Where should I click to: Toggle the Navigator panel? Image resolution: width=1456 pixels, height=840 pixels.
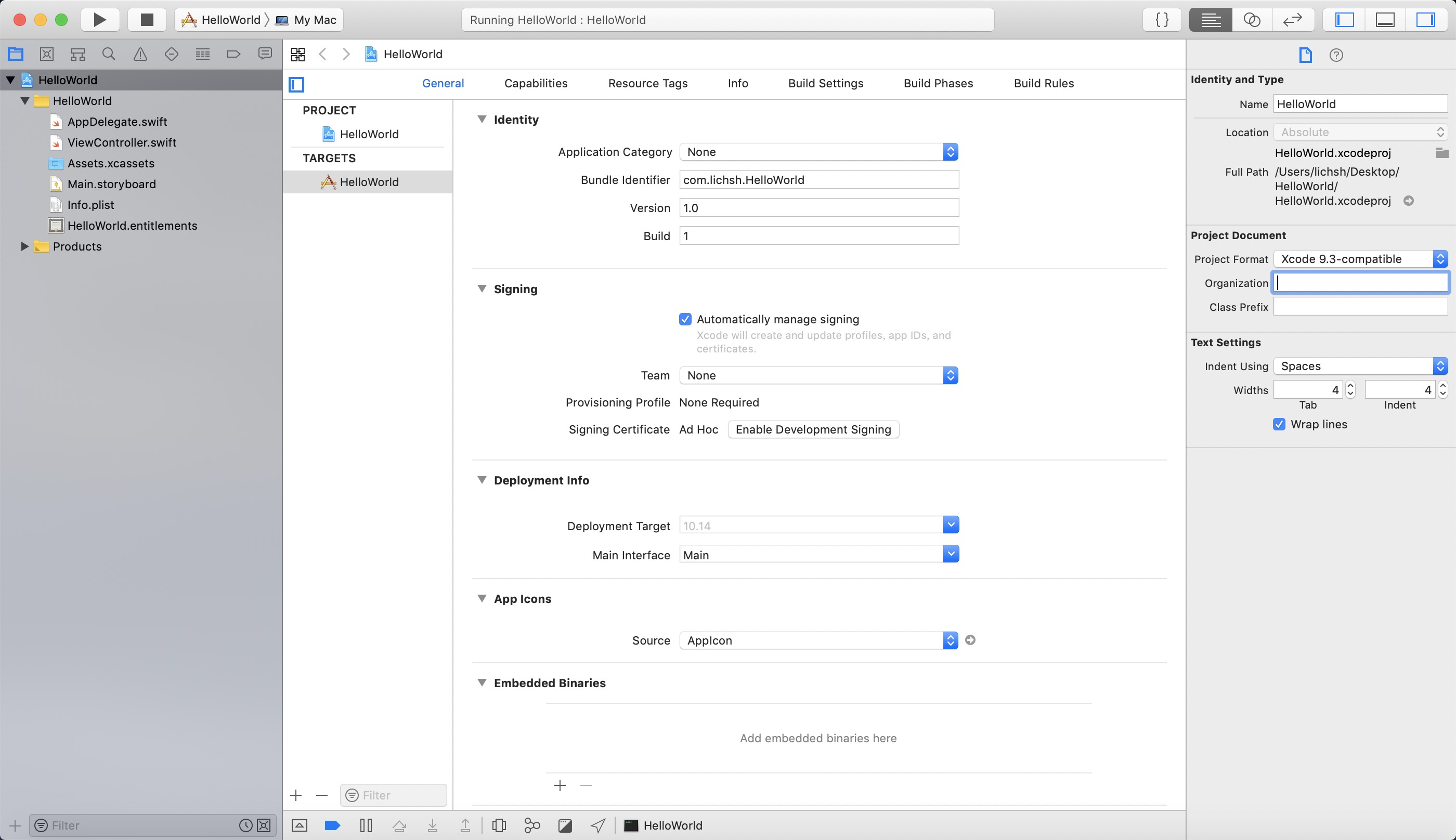tap(1345, 20)
